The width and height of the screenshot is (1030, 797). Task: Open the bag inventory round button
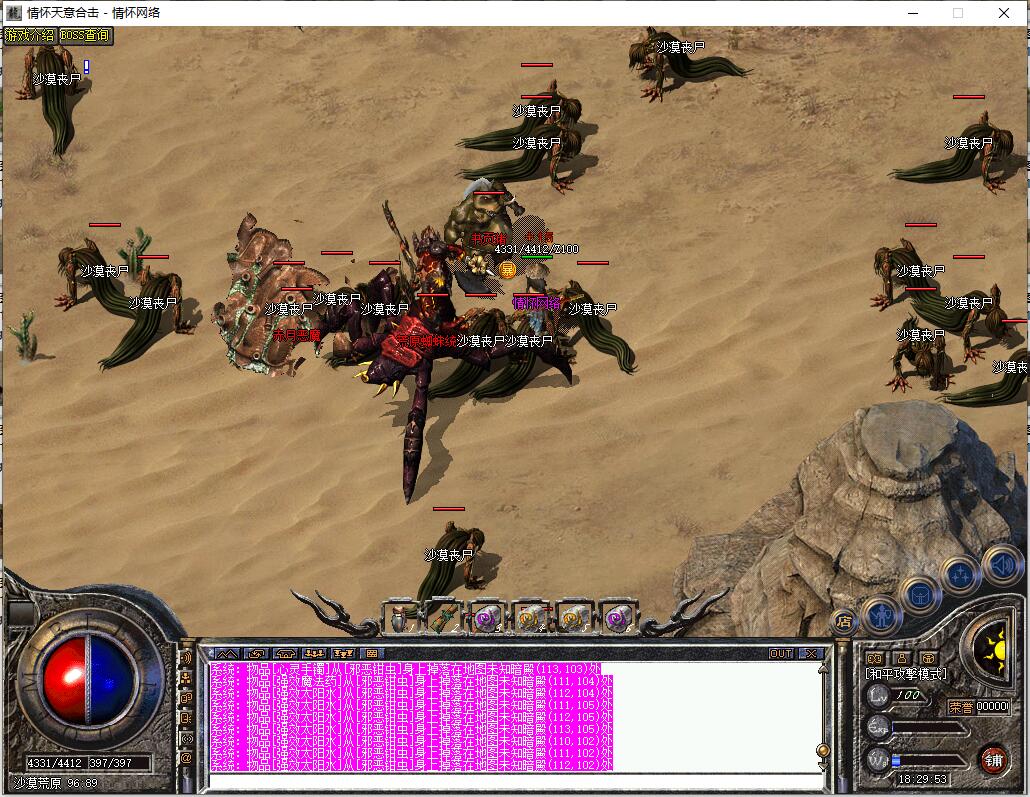click(x=921, y=596)
